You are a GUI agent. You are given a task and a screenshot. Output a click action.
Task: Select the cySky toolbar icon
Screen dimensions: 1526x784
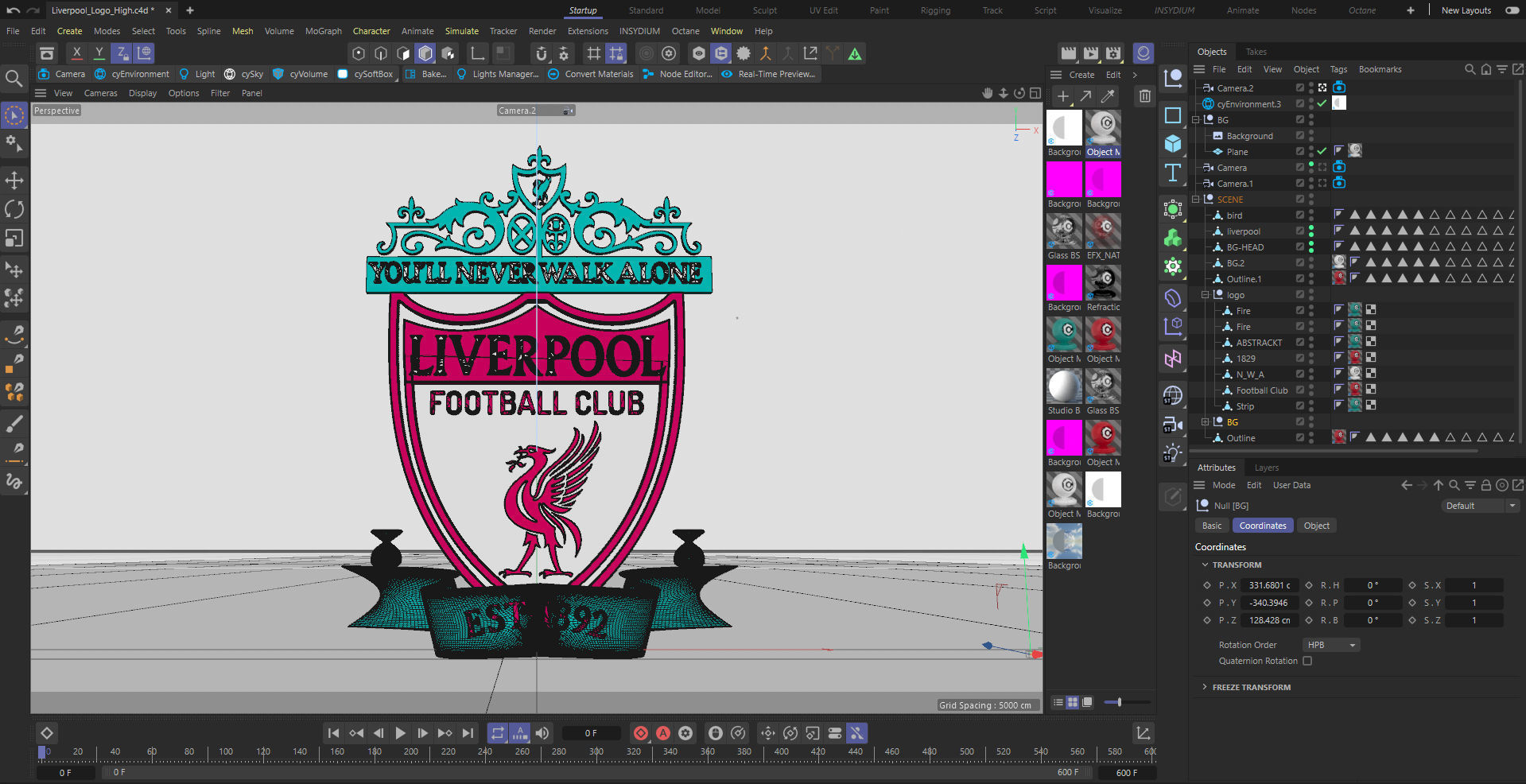(x=244, y=74)
